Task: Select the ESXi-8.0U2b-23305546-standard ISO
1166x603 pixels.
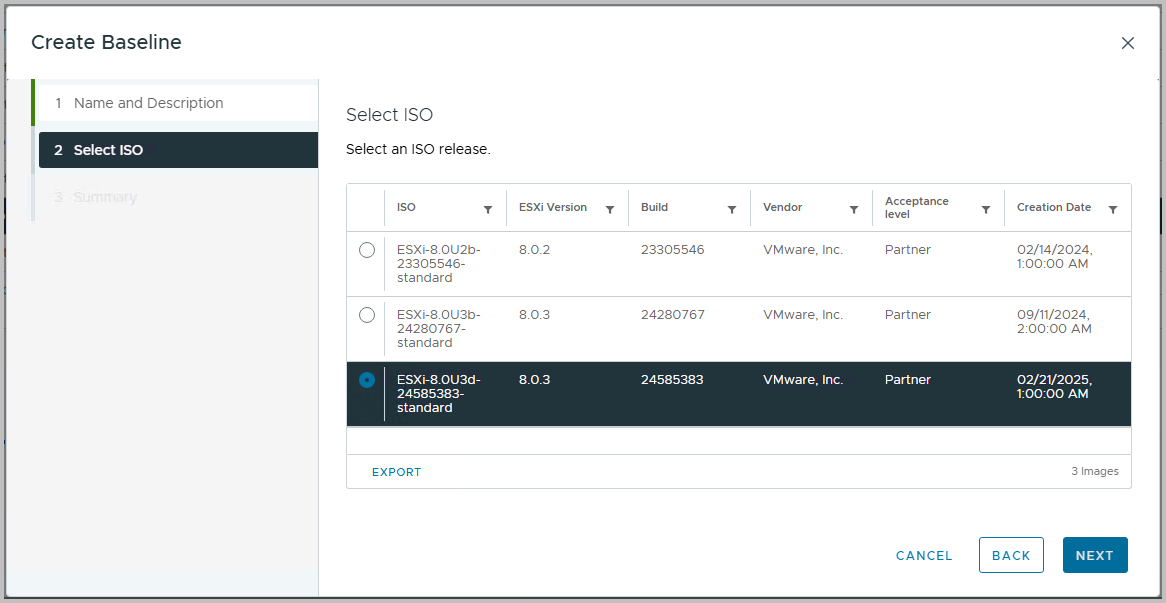Action: tap(367, 250)
